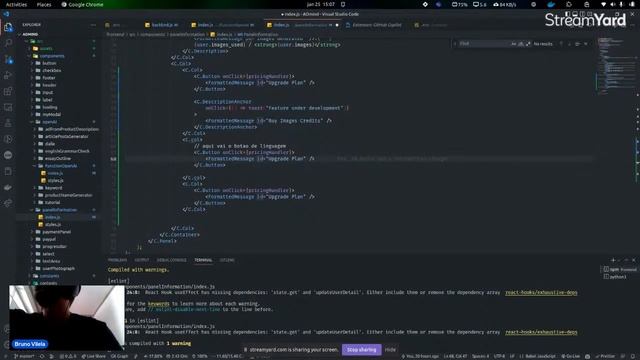Close the Find widget
This screenshot has width=640, height=360.
point(586,44)
